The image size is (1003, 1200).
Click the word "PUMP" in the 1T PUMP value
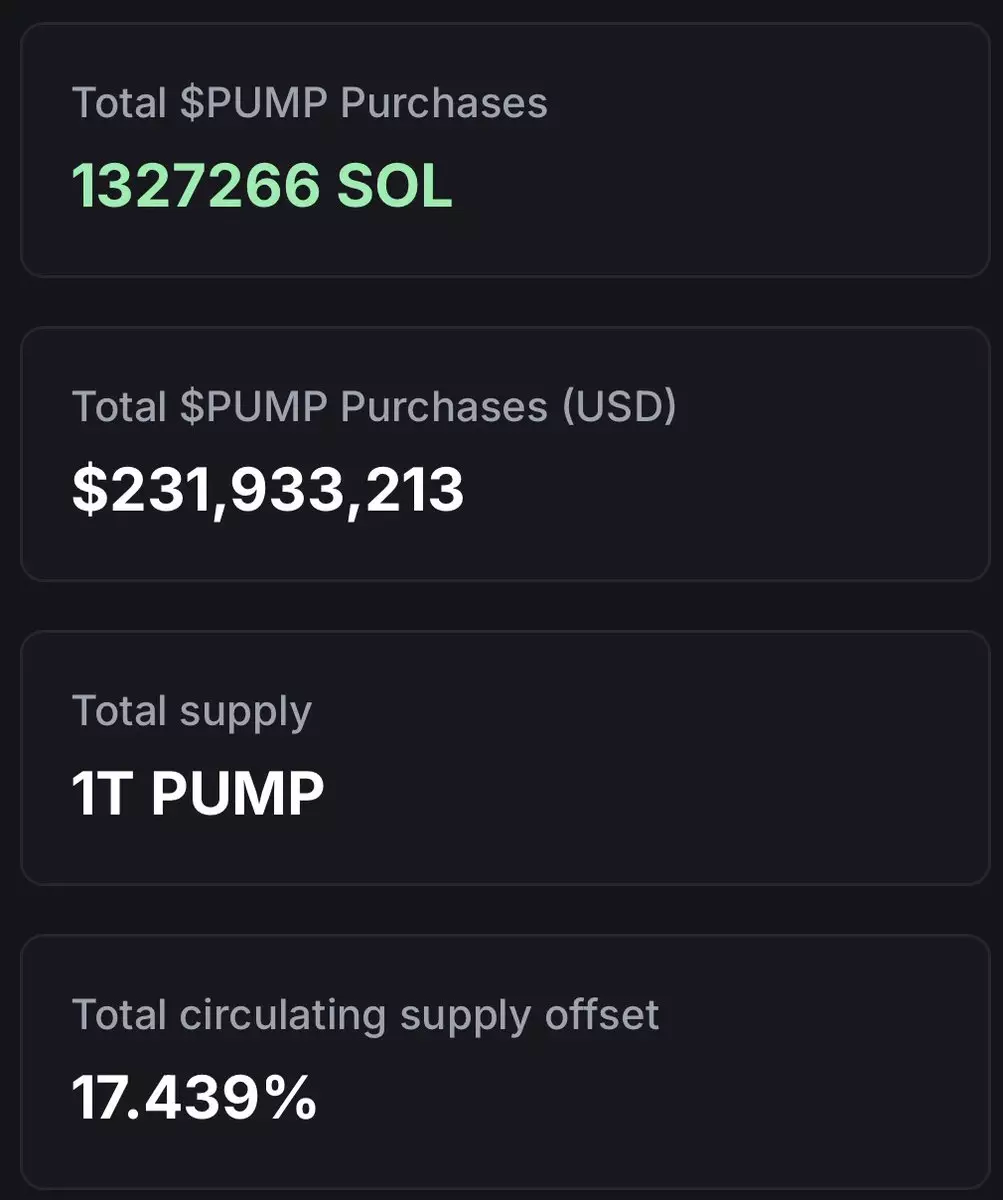pyautogui.click(x=238, y=794)
